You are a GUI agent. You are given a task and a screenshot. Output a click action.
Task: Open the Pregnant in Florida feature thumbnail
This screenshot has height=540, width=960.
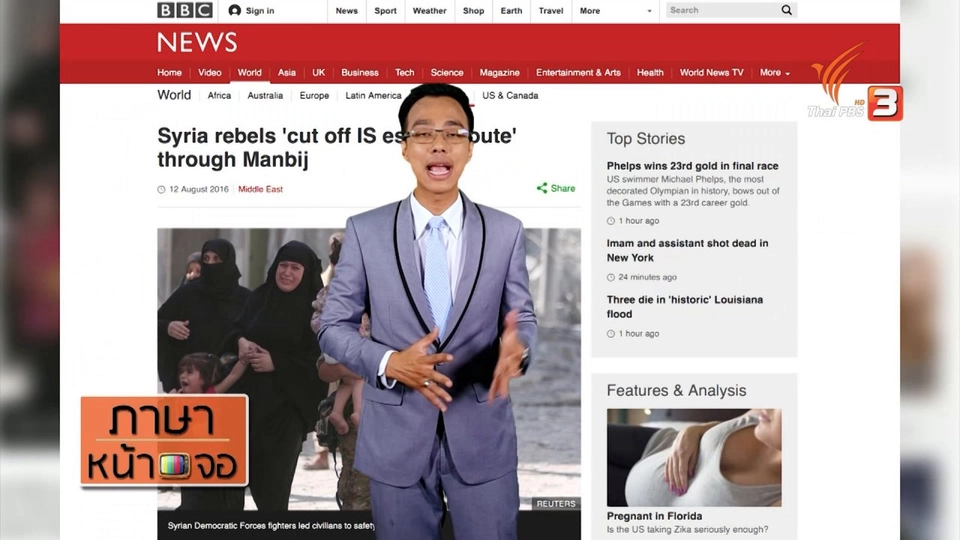click(x=694, y=457)
